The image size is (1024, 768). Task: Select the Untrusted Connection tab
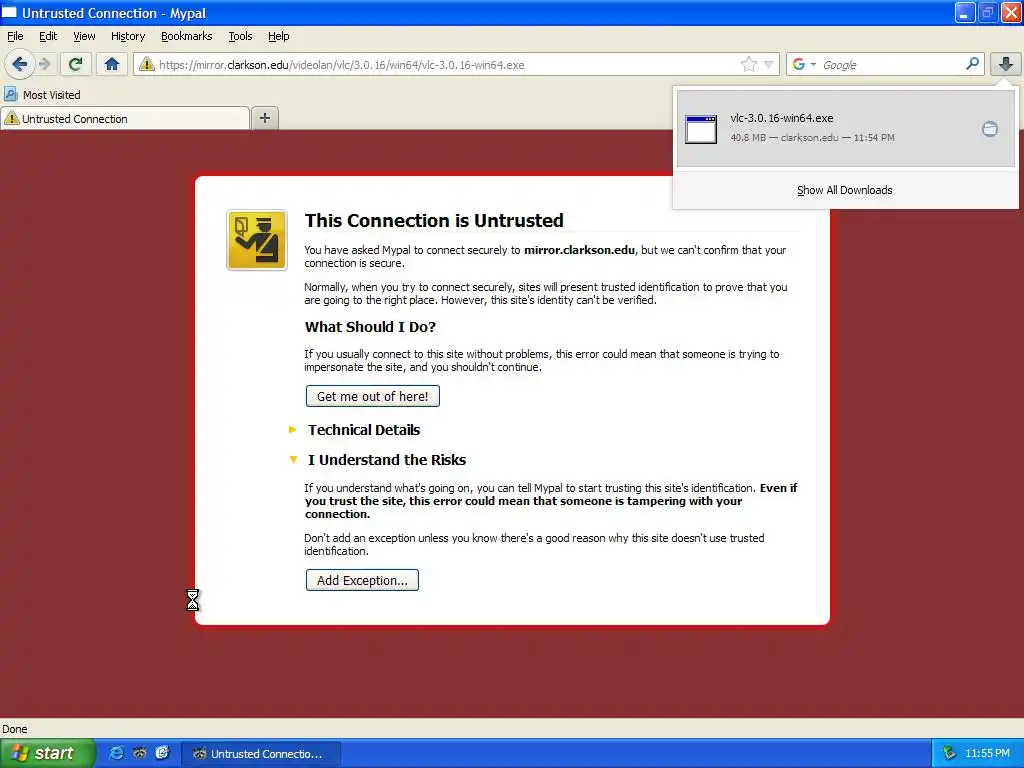pyautogui.click(x=125, y=118)
